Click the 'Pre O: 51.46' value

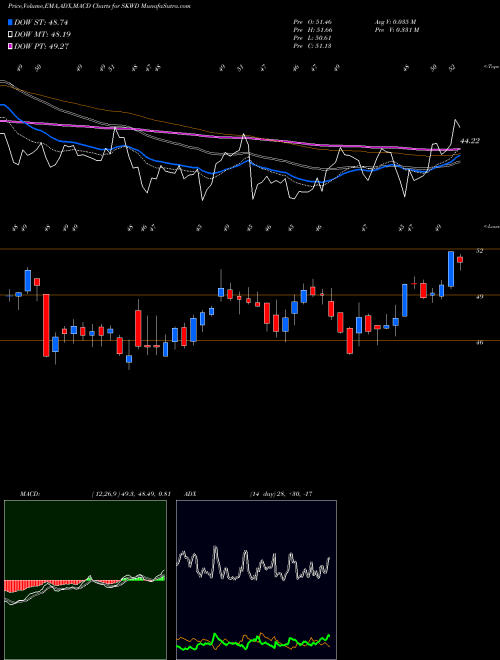pos(313,21)
